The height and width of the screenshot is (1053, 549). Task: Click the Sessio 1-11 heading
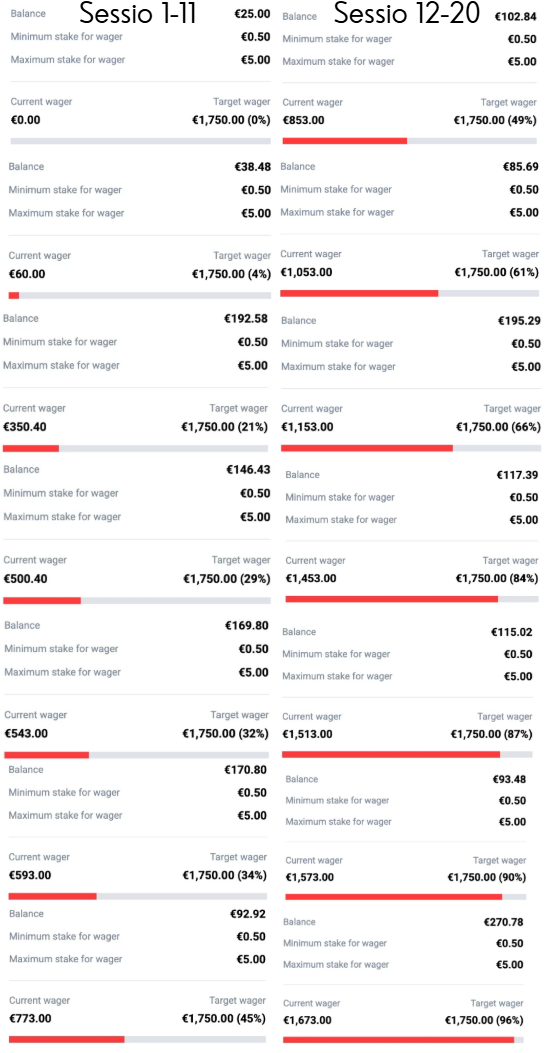click(x=138, y=13)
